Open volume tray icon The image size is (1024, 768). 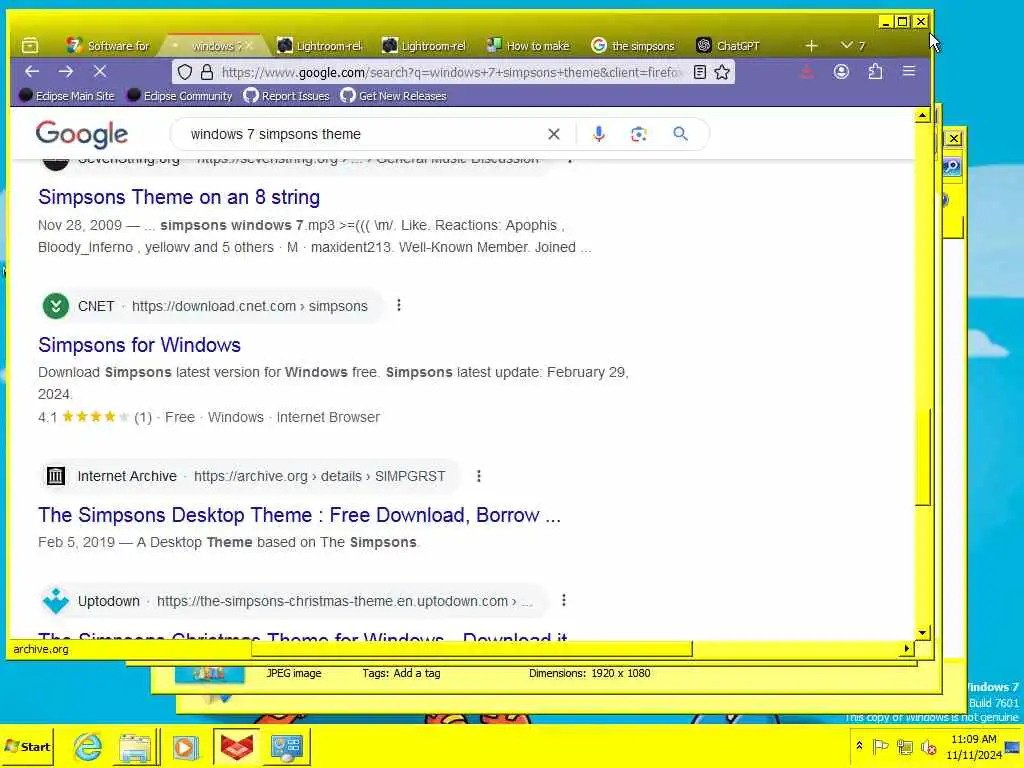coord(928,746)
